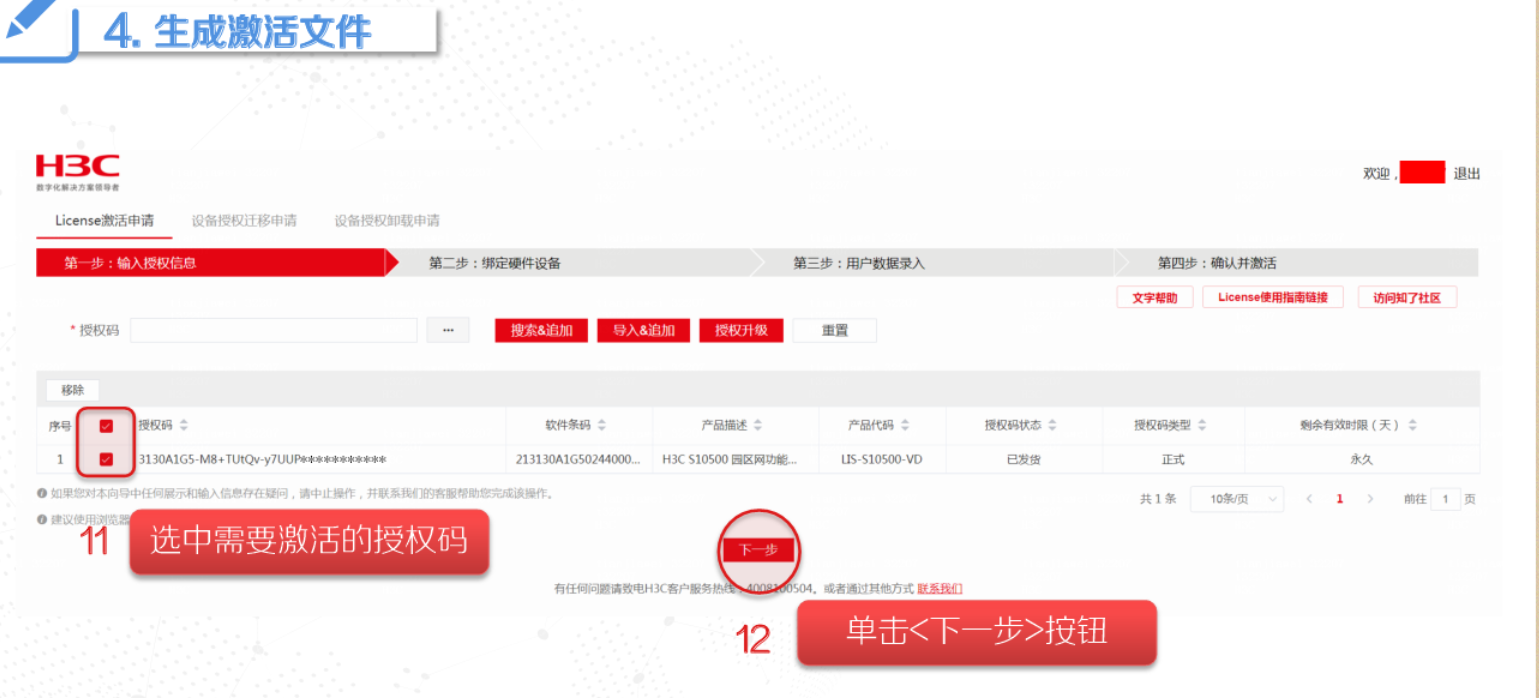Click 永久 remaining validity cell
The width and height of the screenshot is (1539, 698).
[1361, 460]
